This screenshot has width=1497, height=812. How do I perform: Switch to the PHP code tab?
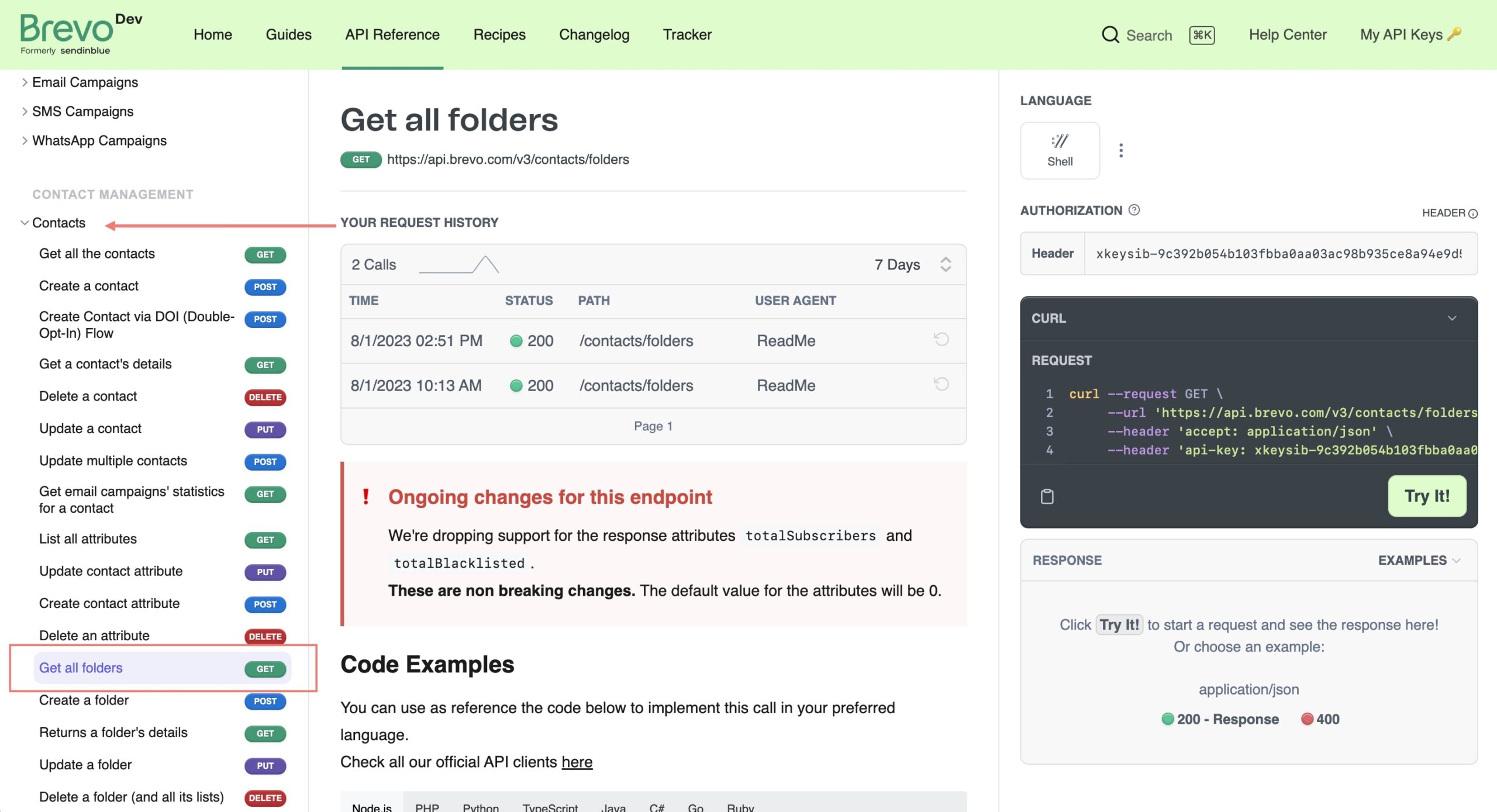(426, 807)
